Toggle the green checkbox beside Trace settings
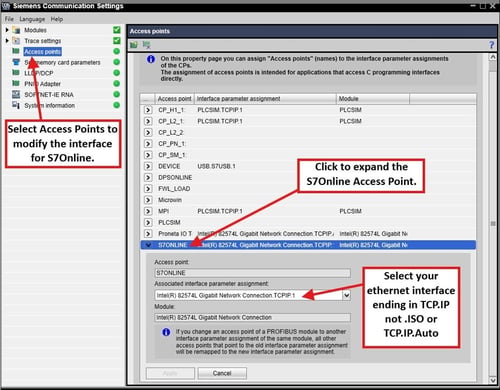This screenshot has height=390, width=500. pyautogui.click(x=117, y=41)
